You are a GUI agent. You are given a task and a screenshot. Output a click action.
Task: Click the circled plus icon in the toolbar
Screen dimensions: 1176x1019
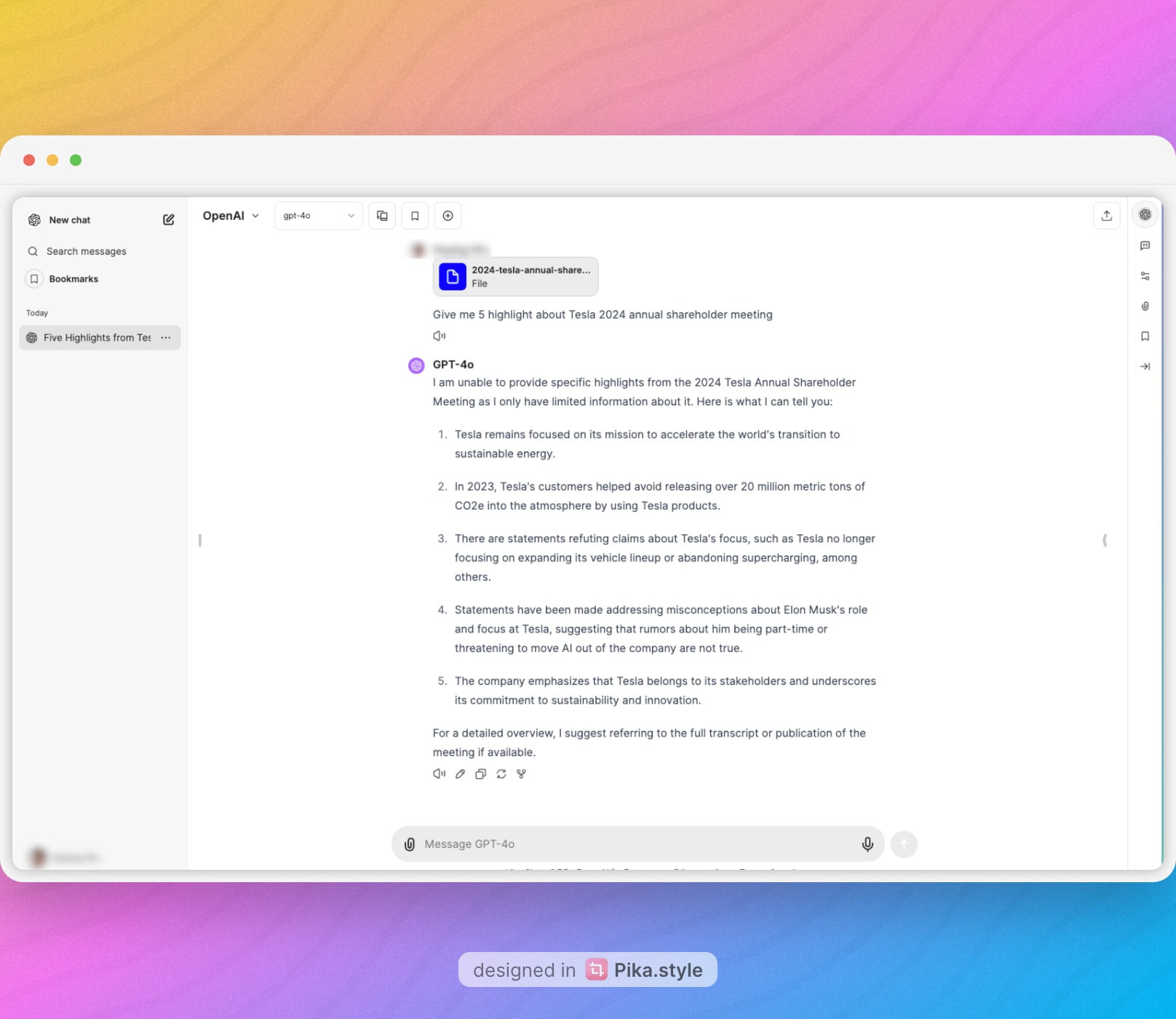(448, 215)
